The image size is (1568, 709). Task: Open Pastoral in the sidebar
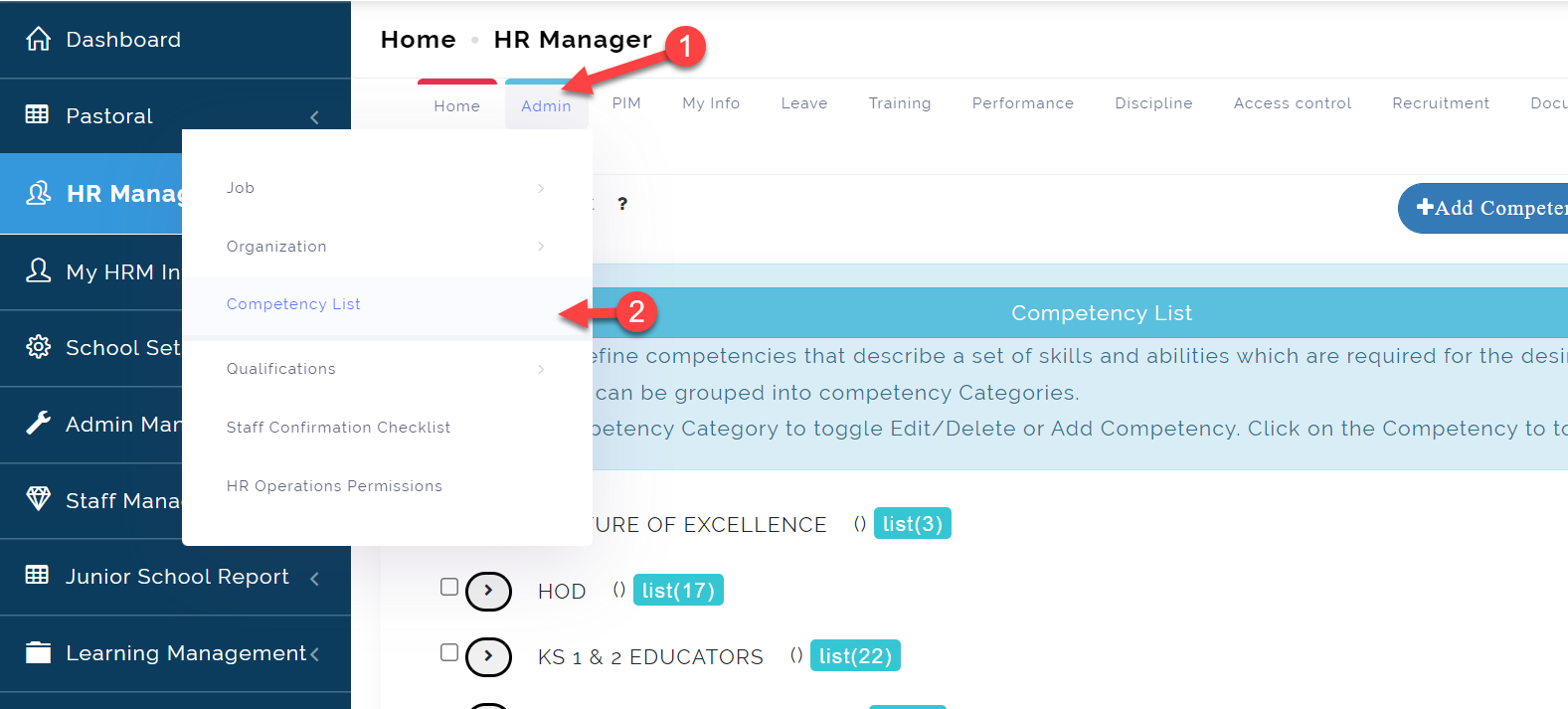[x=175, y=116]
